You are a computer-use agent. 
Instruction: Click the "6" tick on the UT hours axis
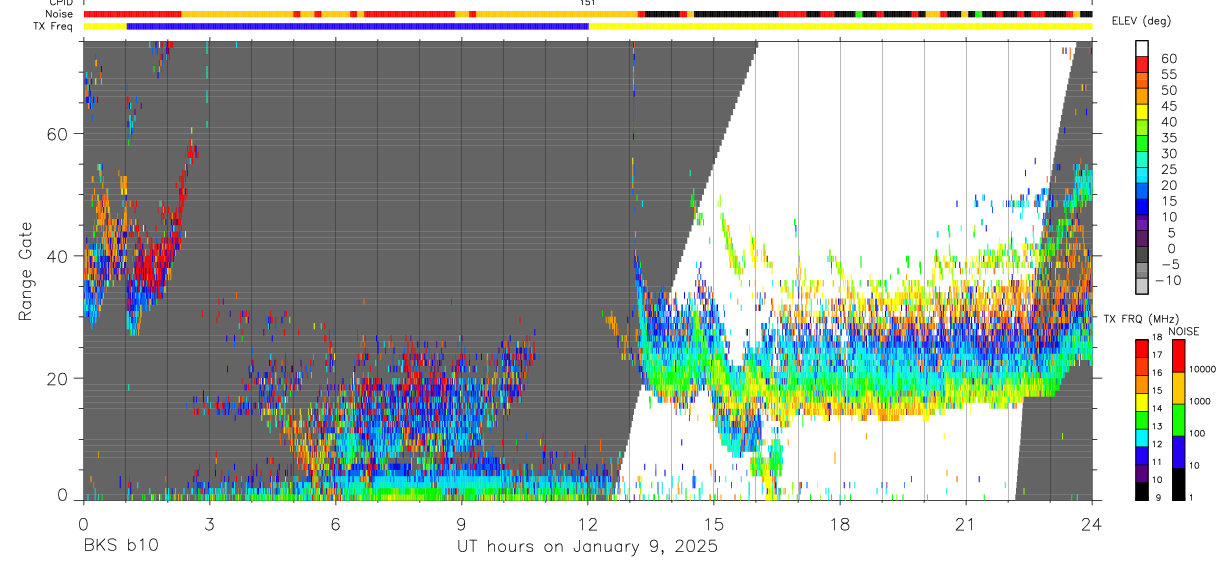pos(335,523)
